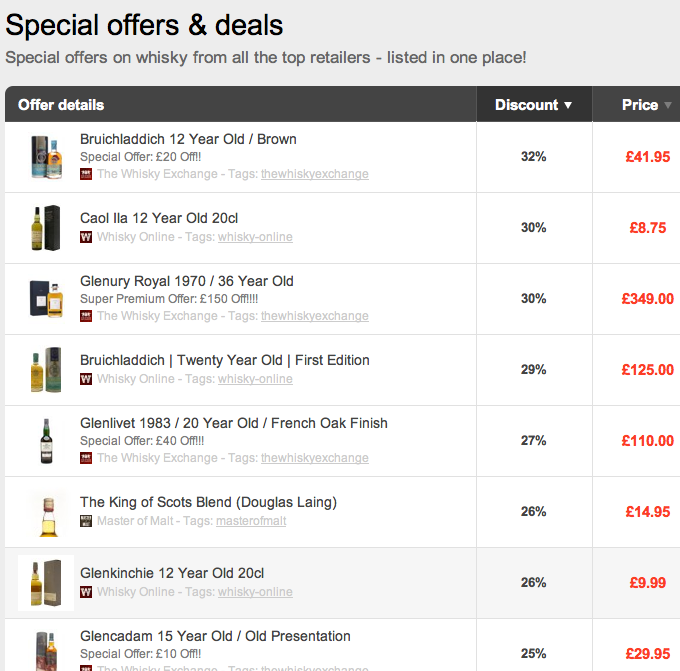Sort by Price using the column arrow
The width and height of the screenshot is (680, 671).
[x=668, y=105]
